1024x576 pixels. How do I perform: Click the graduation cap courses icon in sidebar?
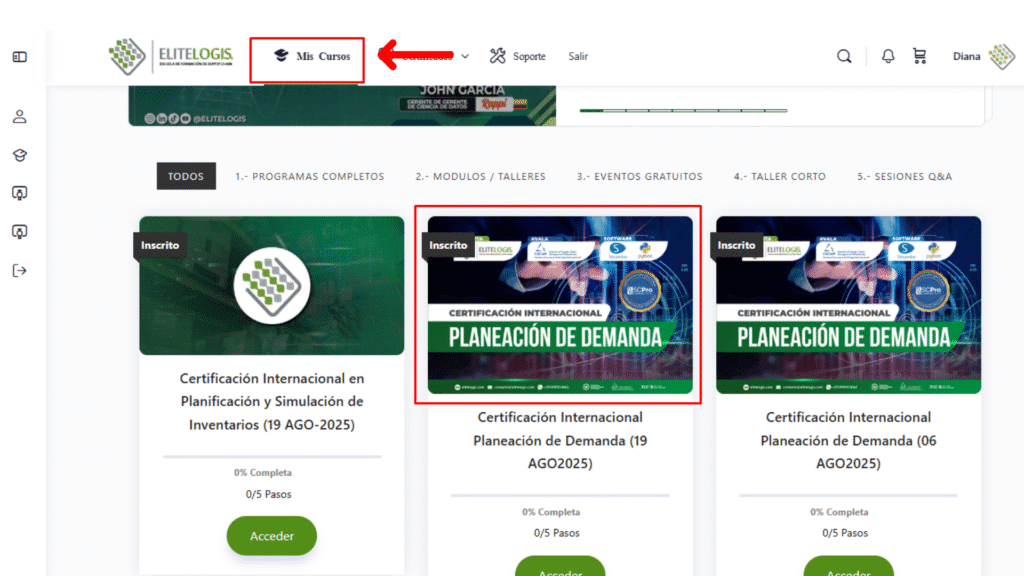point(20,155)
